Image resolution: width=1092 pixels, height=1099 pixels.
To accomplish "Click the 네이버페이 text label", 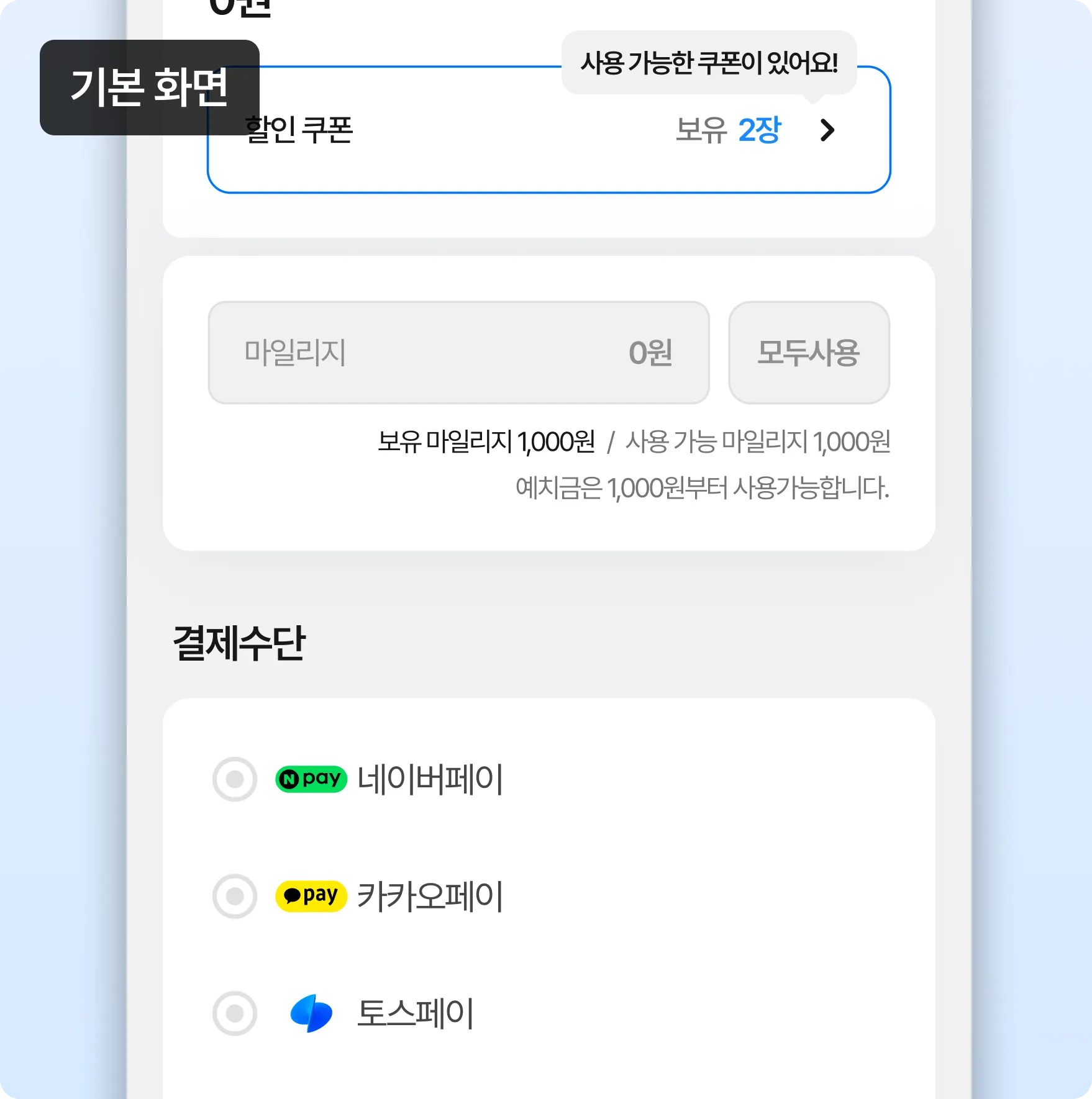I will point(430,779).
